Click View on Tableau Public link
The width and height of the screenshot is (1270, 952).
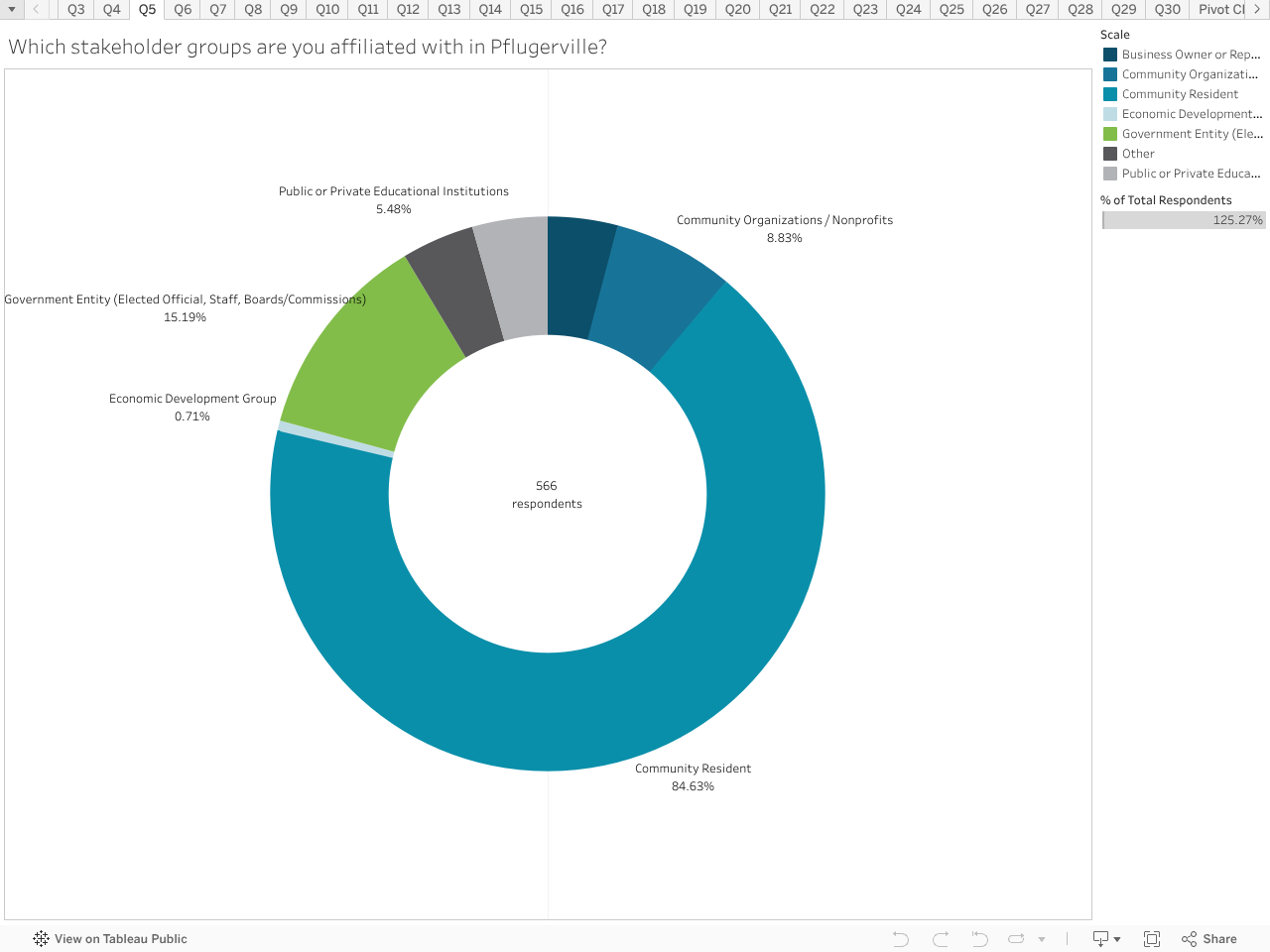click(x=120, y=939)
